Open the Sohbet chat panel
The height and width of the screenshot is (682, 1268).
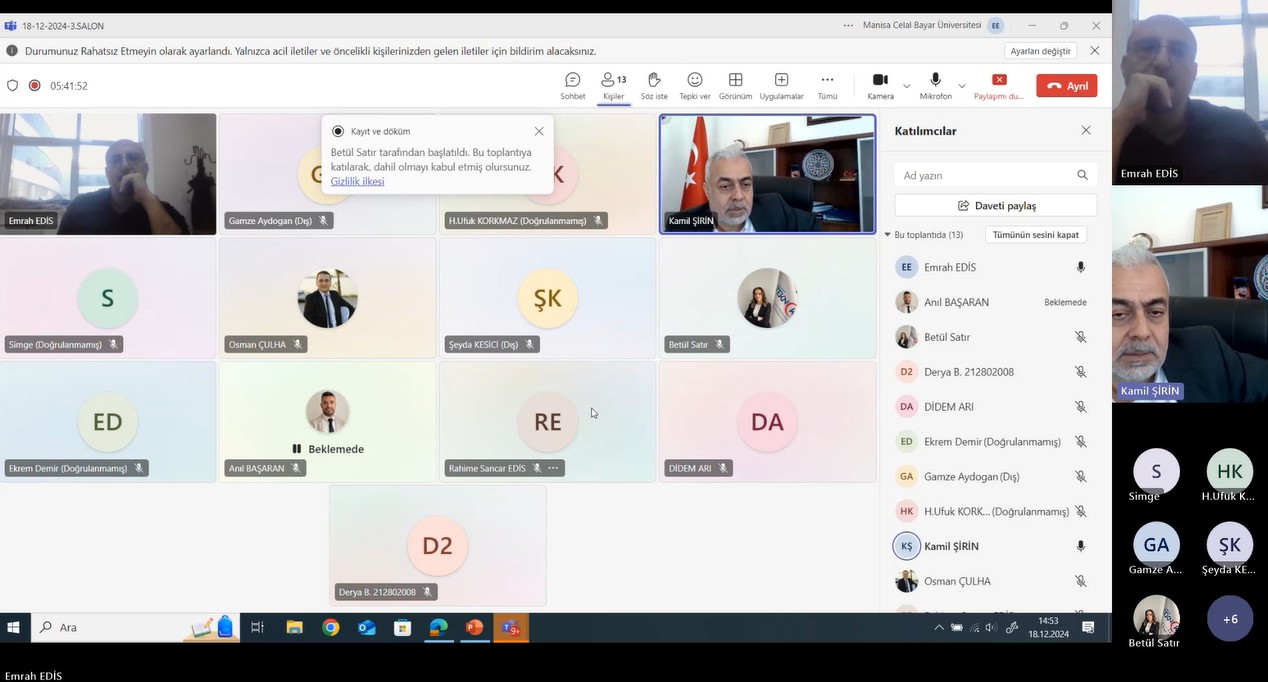(572, 85)
